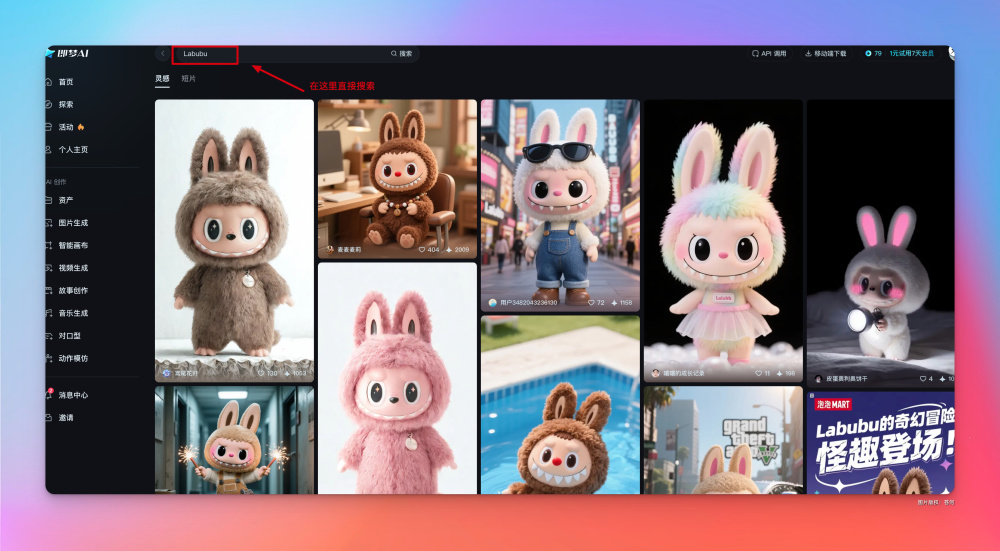Click the 搜索 magnifier search button

[x=402, y=54]
